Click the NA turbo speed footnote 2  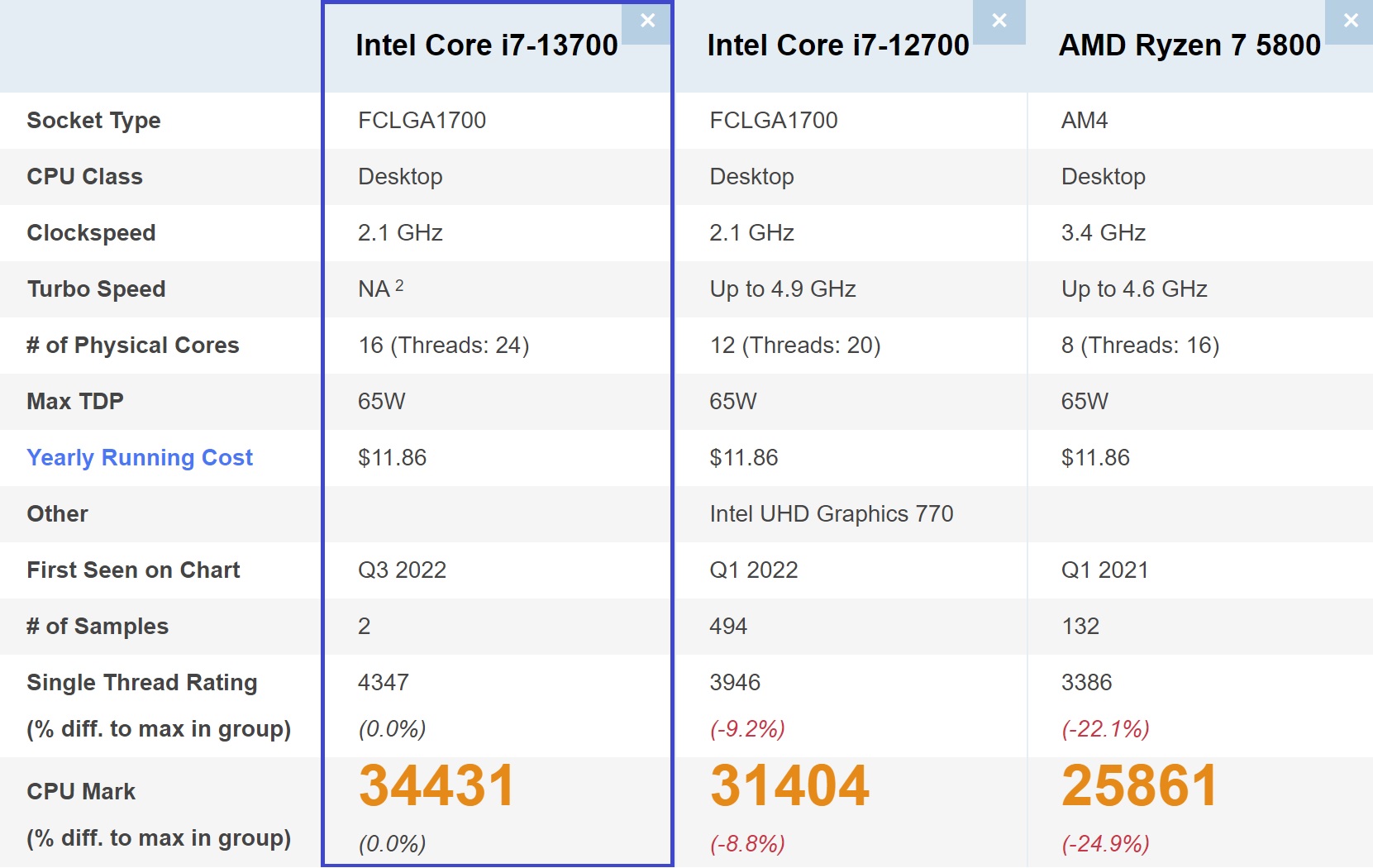coord(399,285)
